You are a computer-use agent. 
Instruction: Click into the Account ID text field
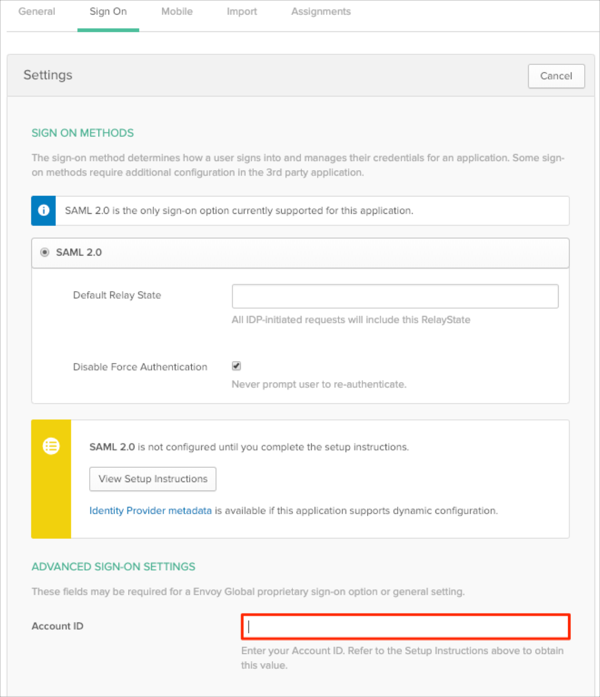(406, 627)
